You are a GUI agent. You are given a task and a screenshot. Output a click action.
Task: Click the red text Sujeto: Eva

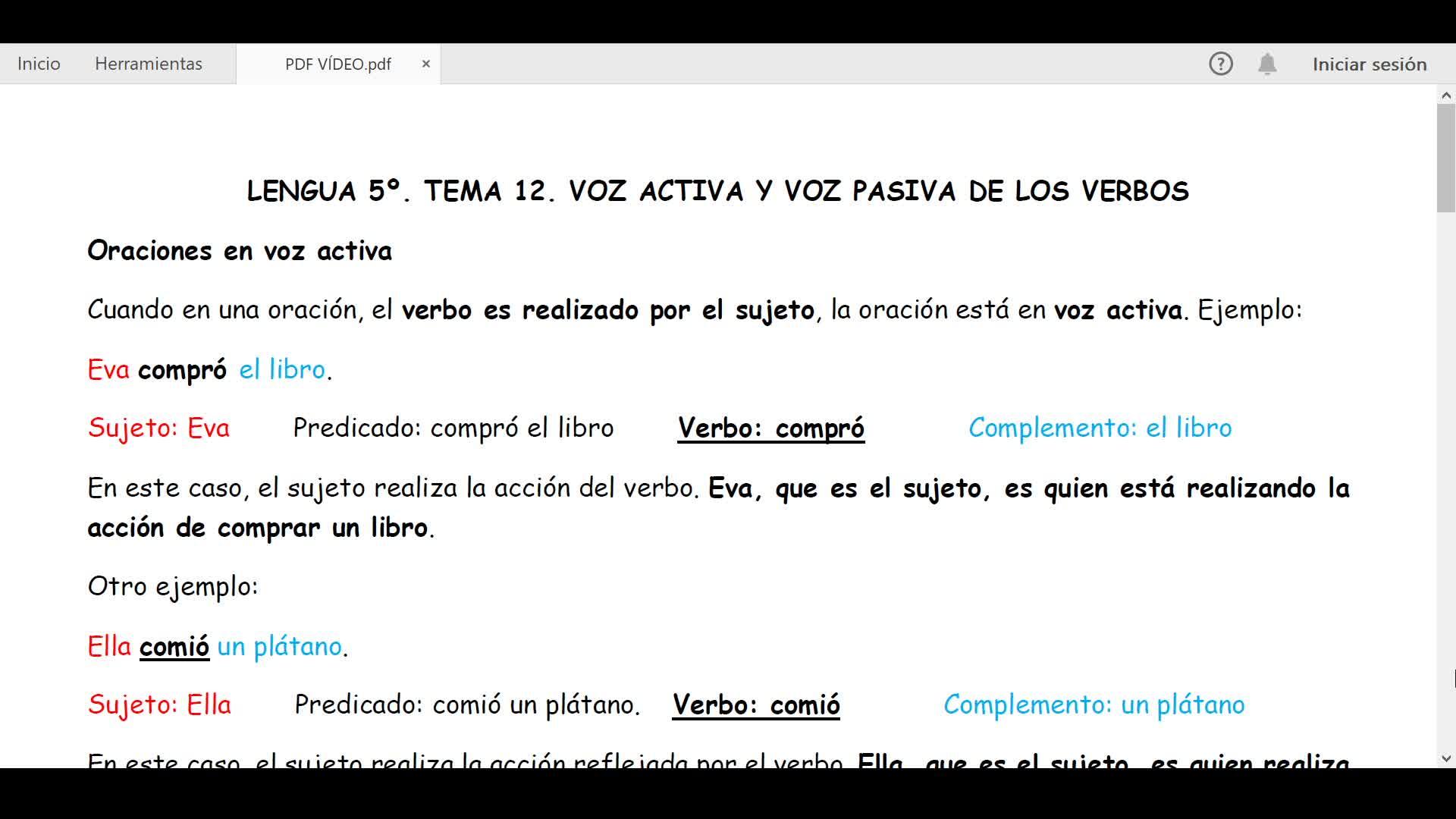(158, 428)
